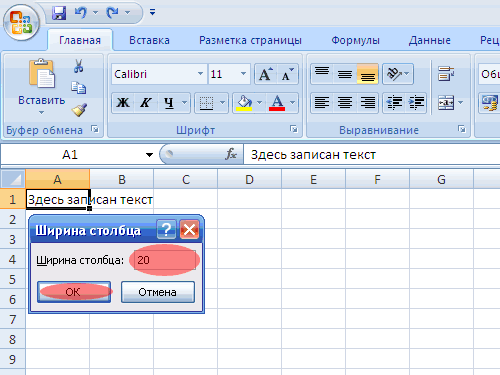Screen dimensions: 500x375
Task: Select column A header
Action: pos(57,180)
